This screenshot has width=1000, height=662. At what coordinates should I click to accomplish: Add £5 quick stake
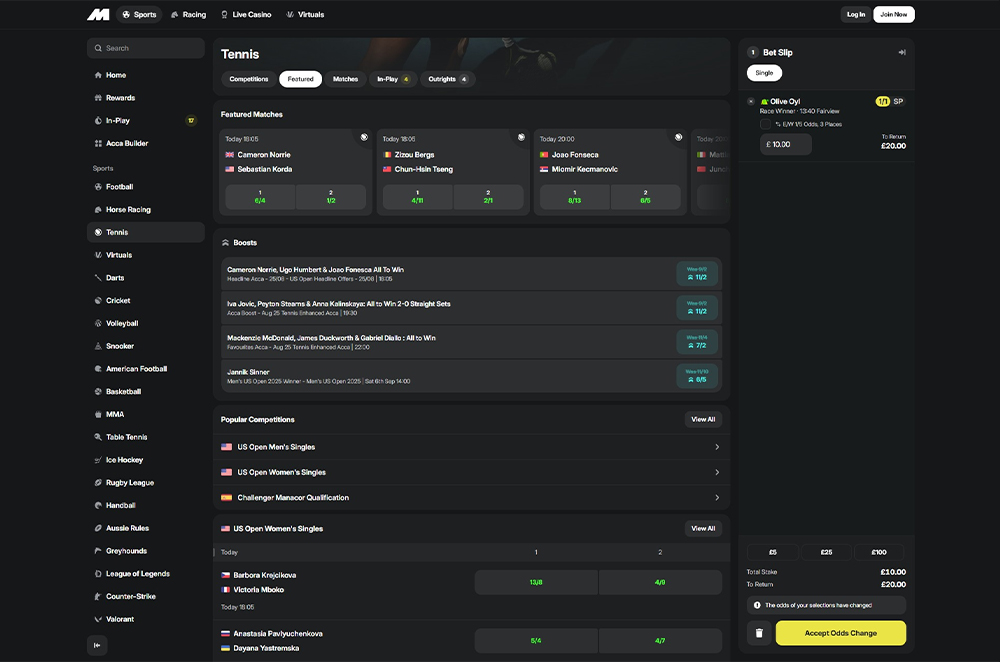(x=772, y=552)
